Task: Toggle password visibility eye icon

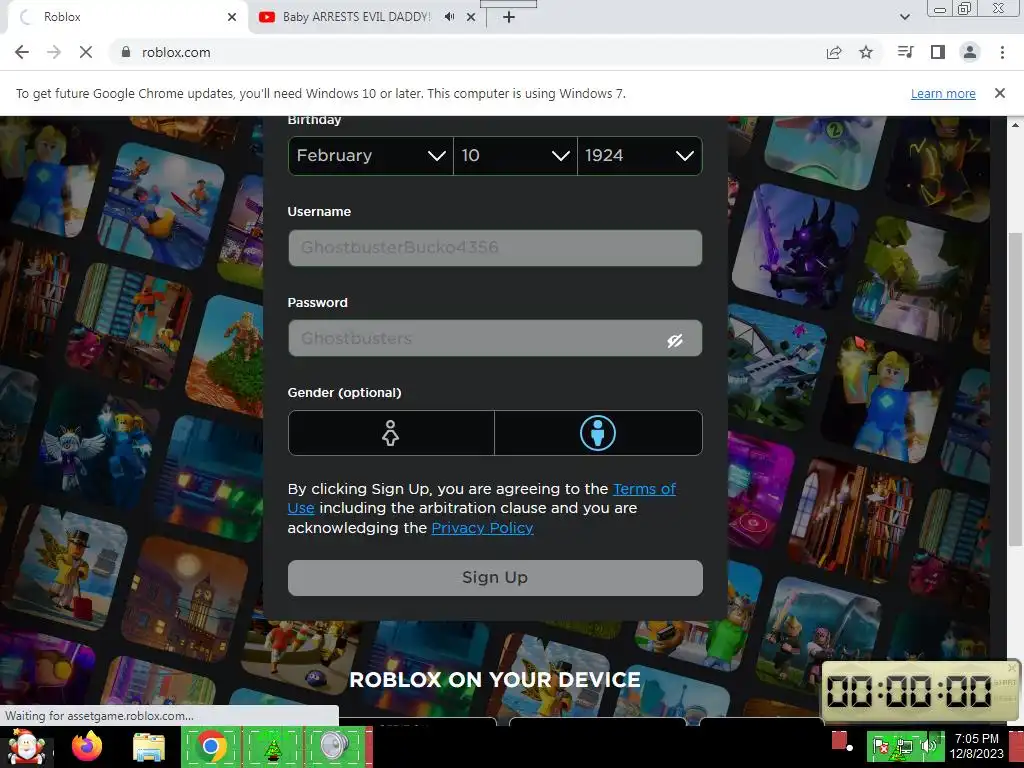Action: [675, 340]
